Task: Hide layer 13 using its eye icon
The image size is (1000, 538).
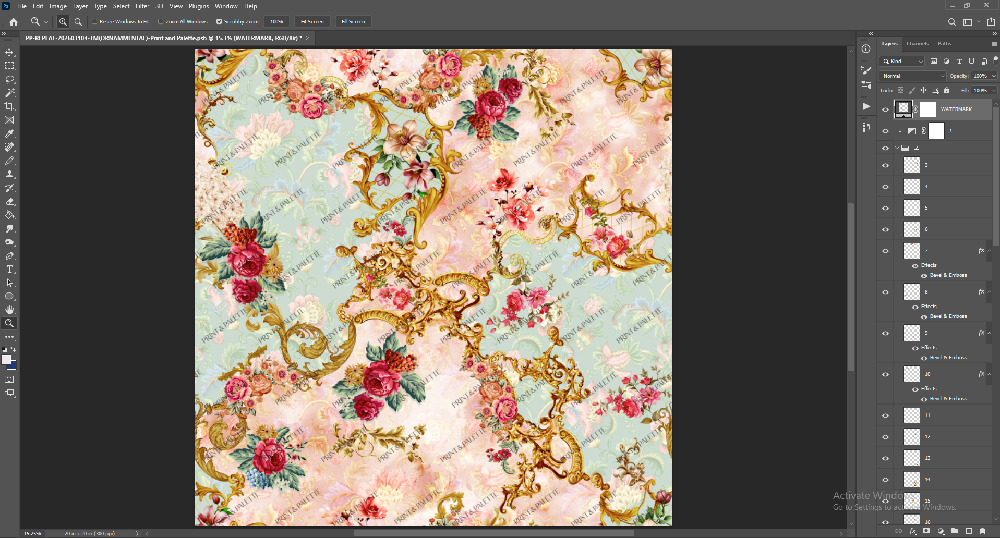Action: point(885,458)
